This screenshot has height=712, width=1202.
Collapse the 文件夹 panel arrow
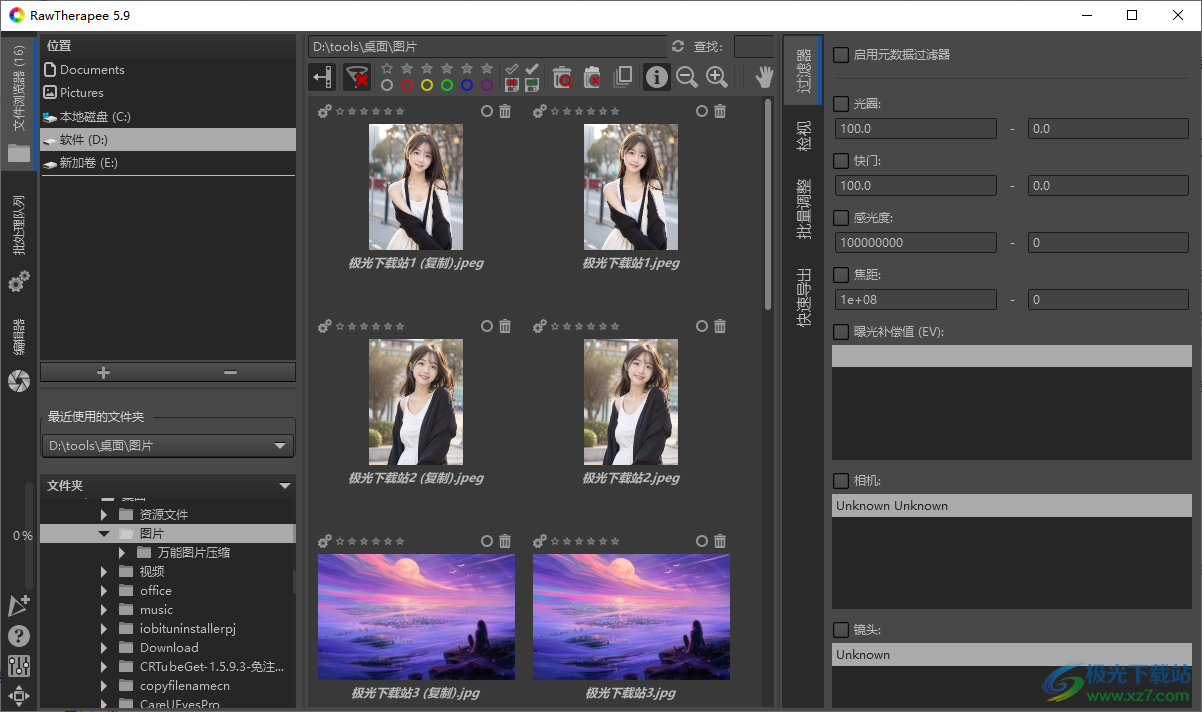point(285,486)
